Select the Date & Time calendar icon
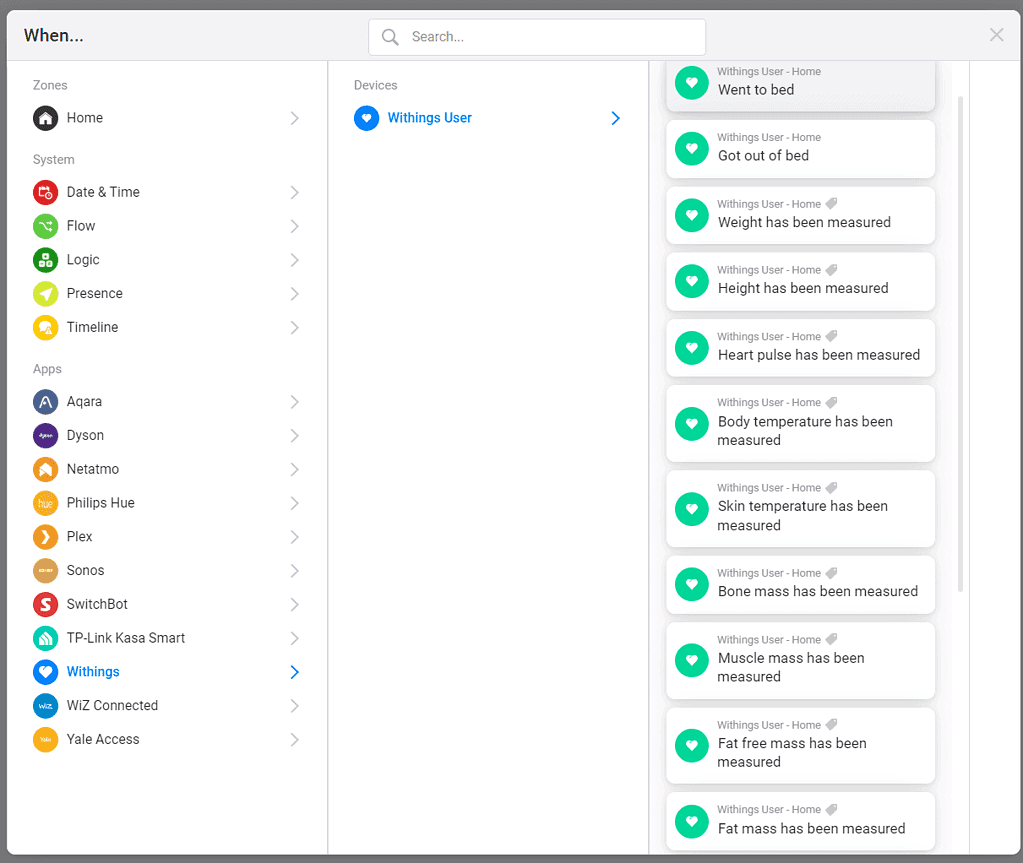The image size is (1023, 863). (x=45, y=192)
